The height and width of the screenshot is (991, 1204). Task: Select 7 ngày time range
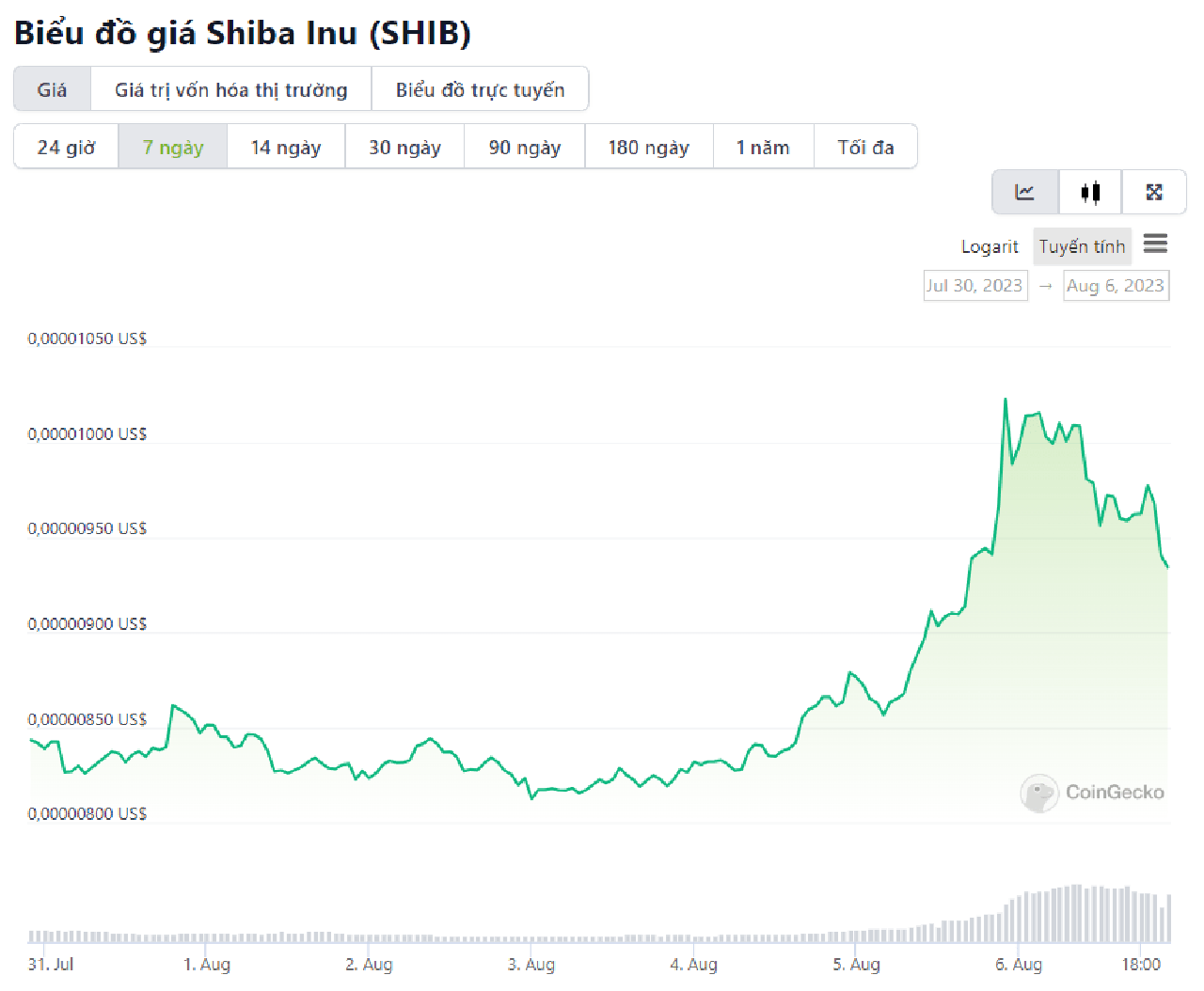[x=173, y=147]
